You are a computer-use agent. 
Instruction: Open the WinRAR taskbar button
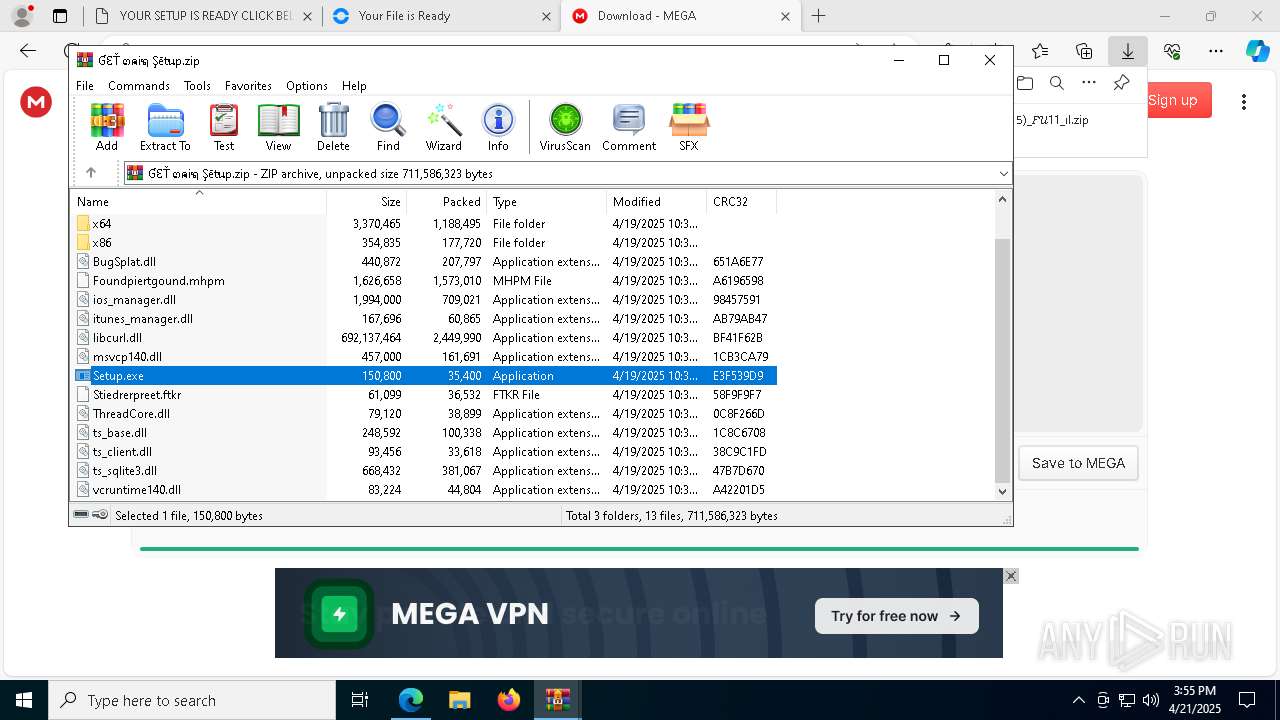(x=558, y=700)
